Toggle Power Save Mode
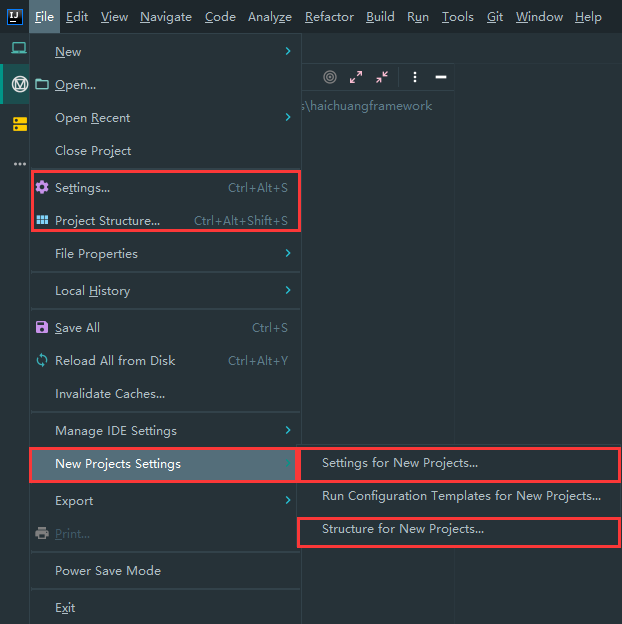This screenshot has height=624, width=622. click(x=108, y=571)
